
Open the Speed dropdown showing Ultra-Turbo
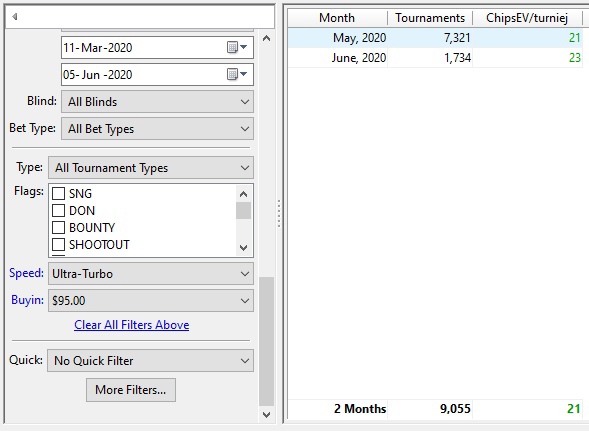(x=151, y=274)
